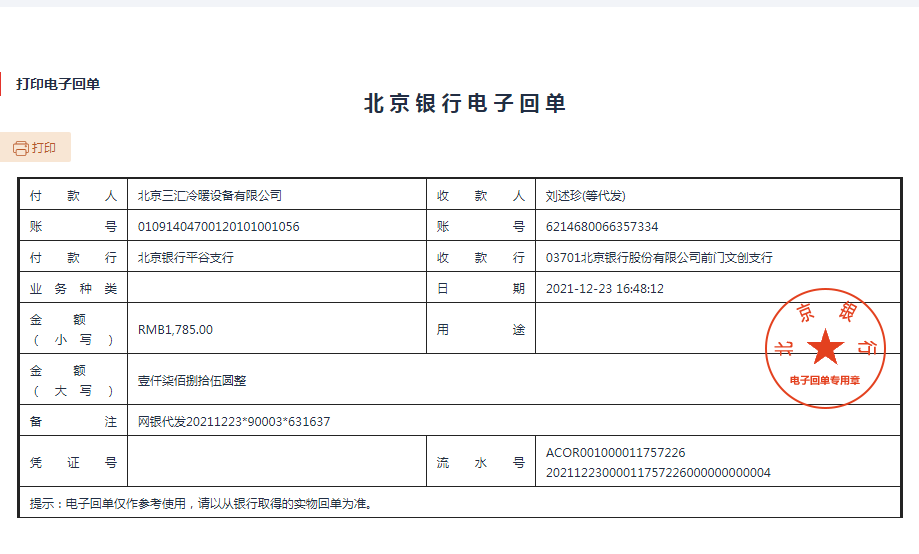The image size is (919, 554).
Task: Click payer account number 0109140470012010100 1056
Action: click(x=219, y=227)
